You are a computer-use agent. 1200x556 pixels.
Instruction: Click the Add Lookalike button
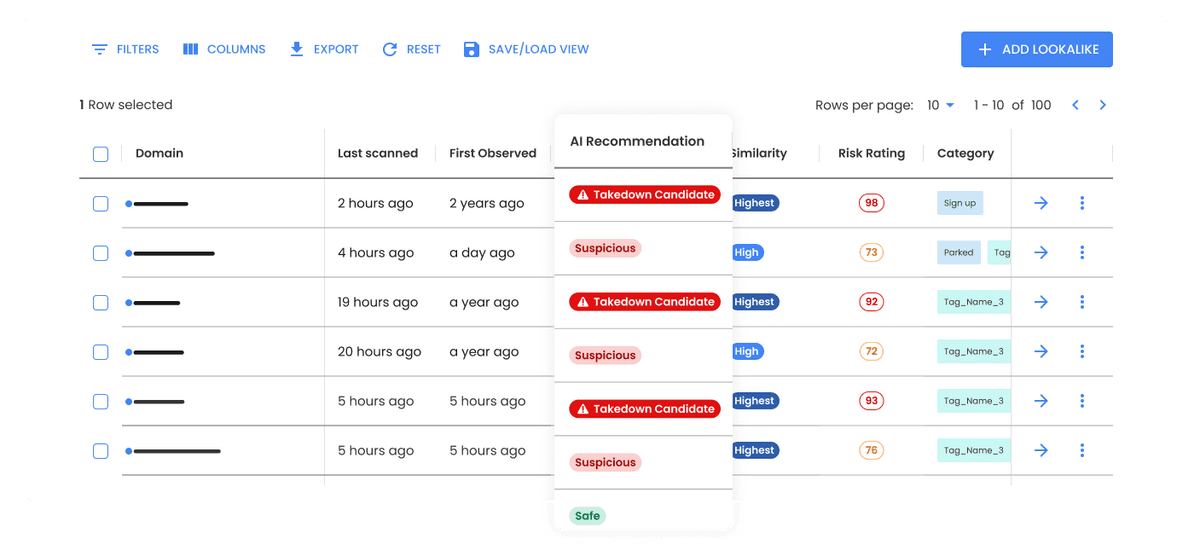tap(1036, 49)
